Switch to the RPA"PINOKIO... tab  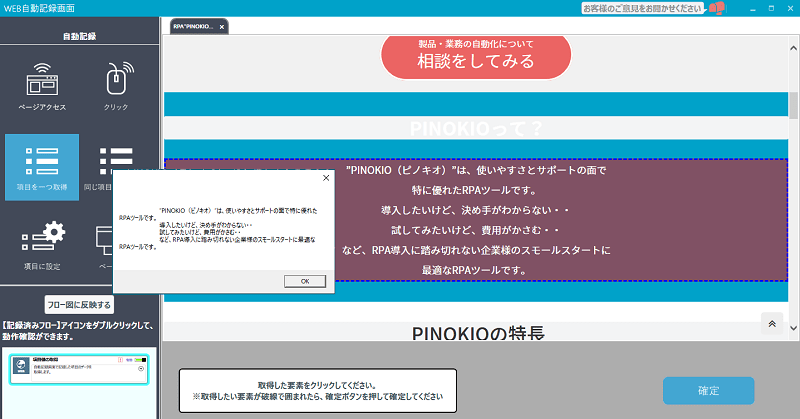coord(198,27)
